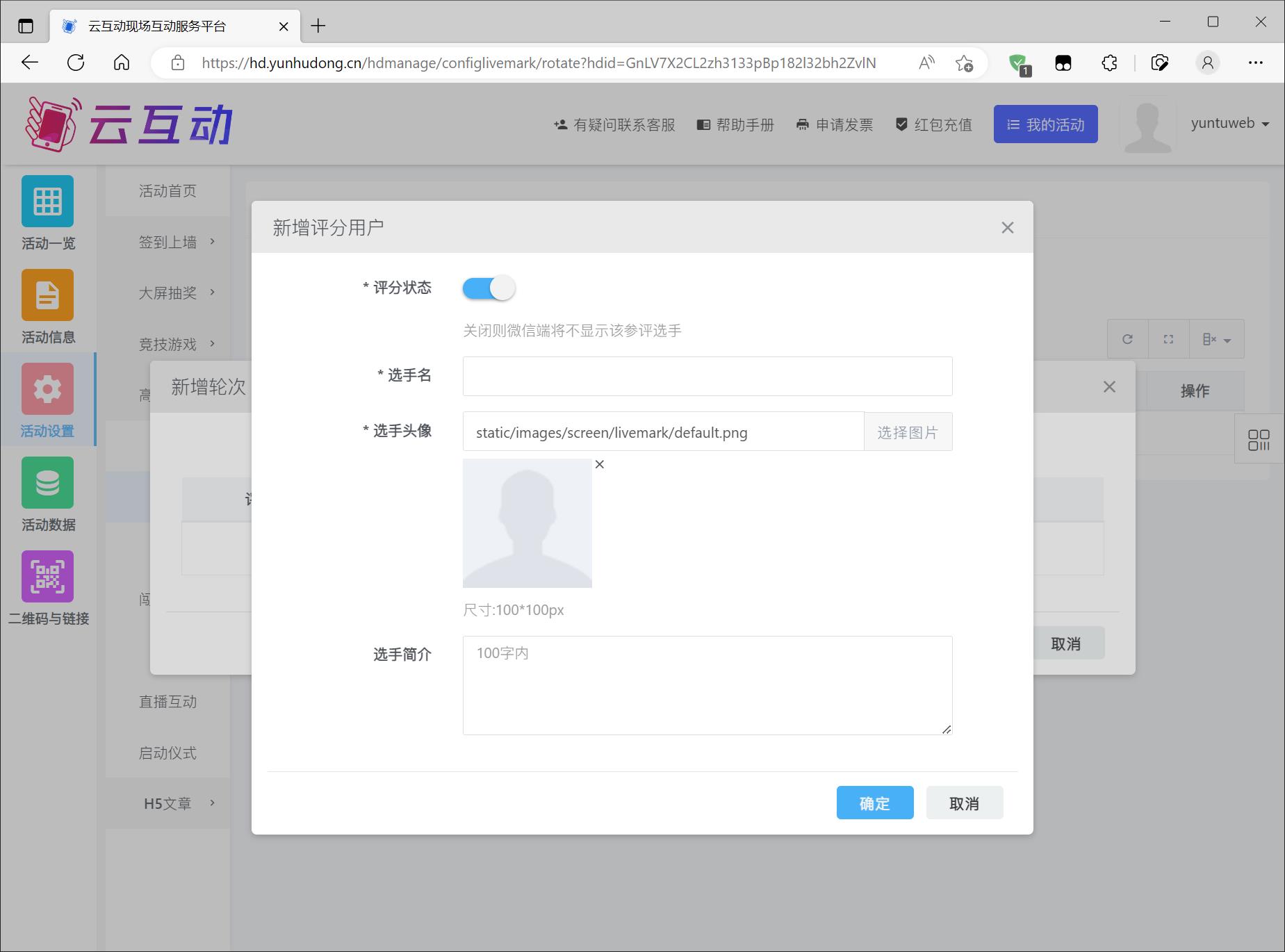Click the 选手简介 text area
The image size is (1285, 952).
707,684
